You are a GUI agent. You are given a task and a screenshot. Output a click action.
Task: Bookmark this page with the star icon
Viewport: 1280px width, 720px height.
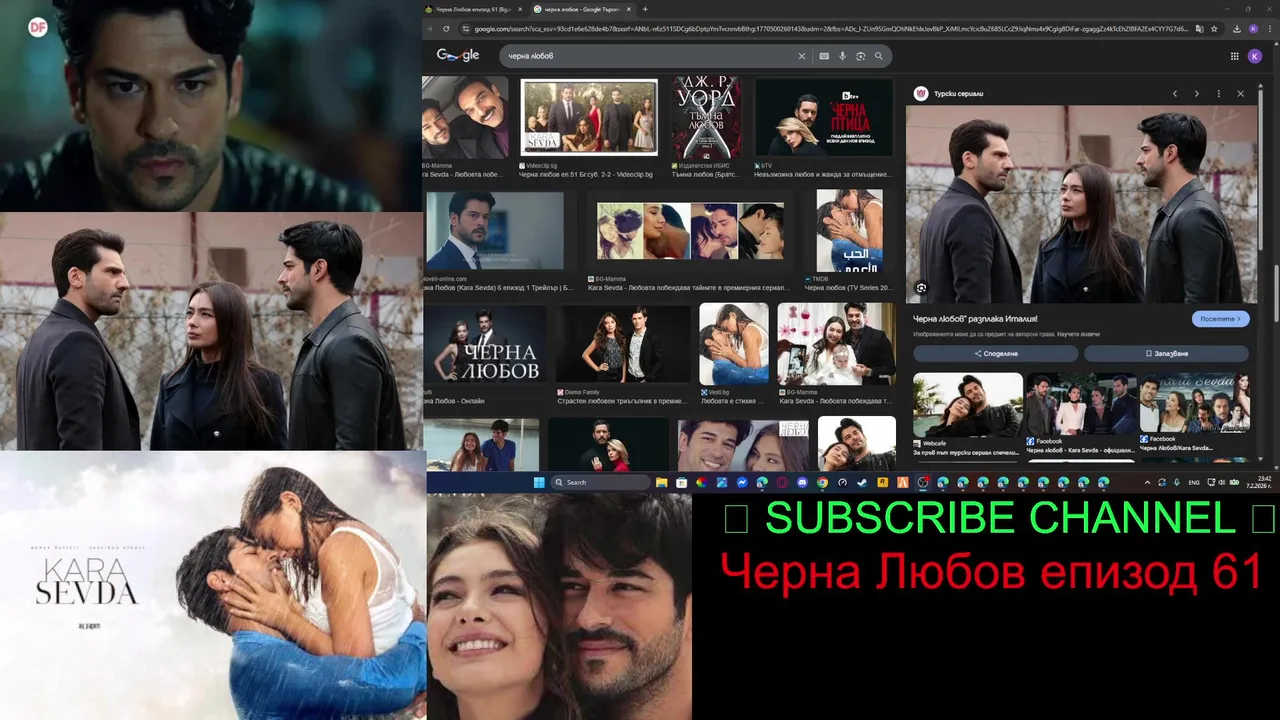pos(1214,29)
